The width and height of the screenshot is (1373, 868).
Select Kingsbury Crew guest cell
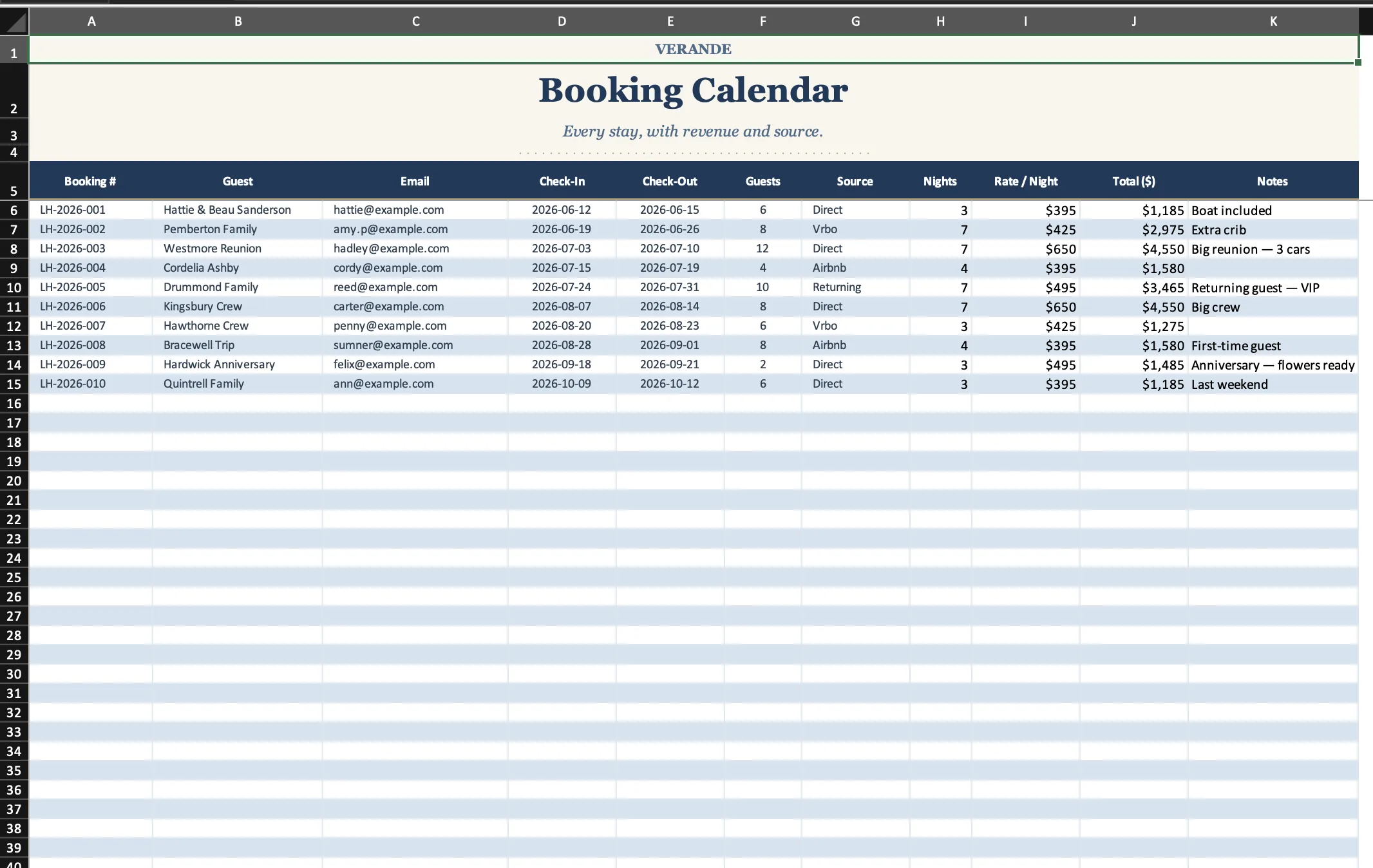238,307
